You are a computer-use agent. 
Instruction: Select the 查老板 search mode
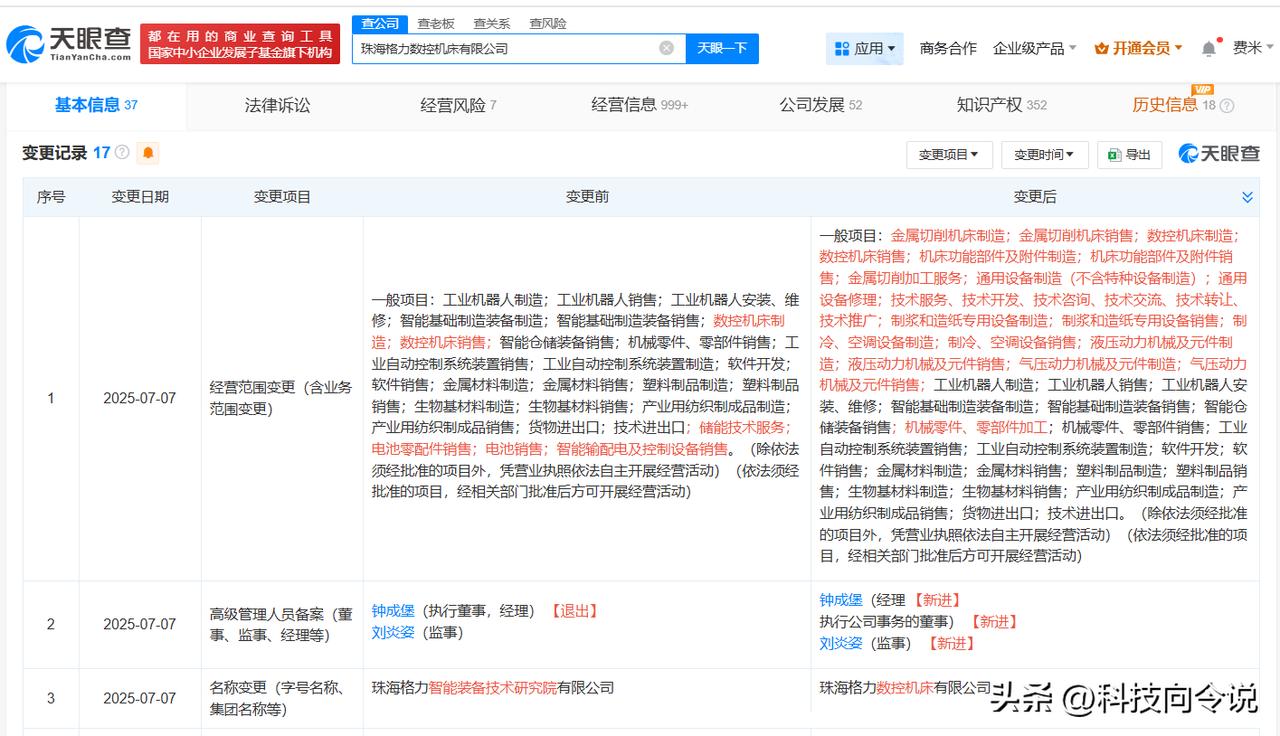435,23
